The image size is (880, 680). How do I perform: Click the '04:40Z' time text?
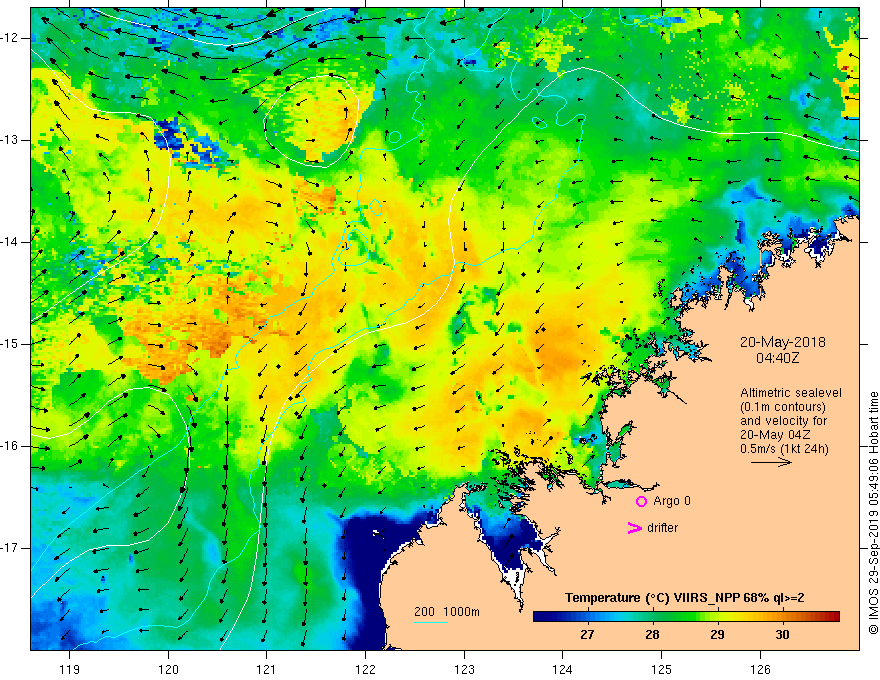(x=777, y=357)
